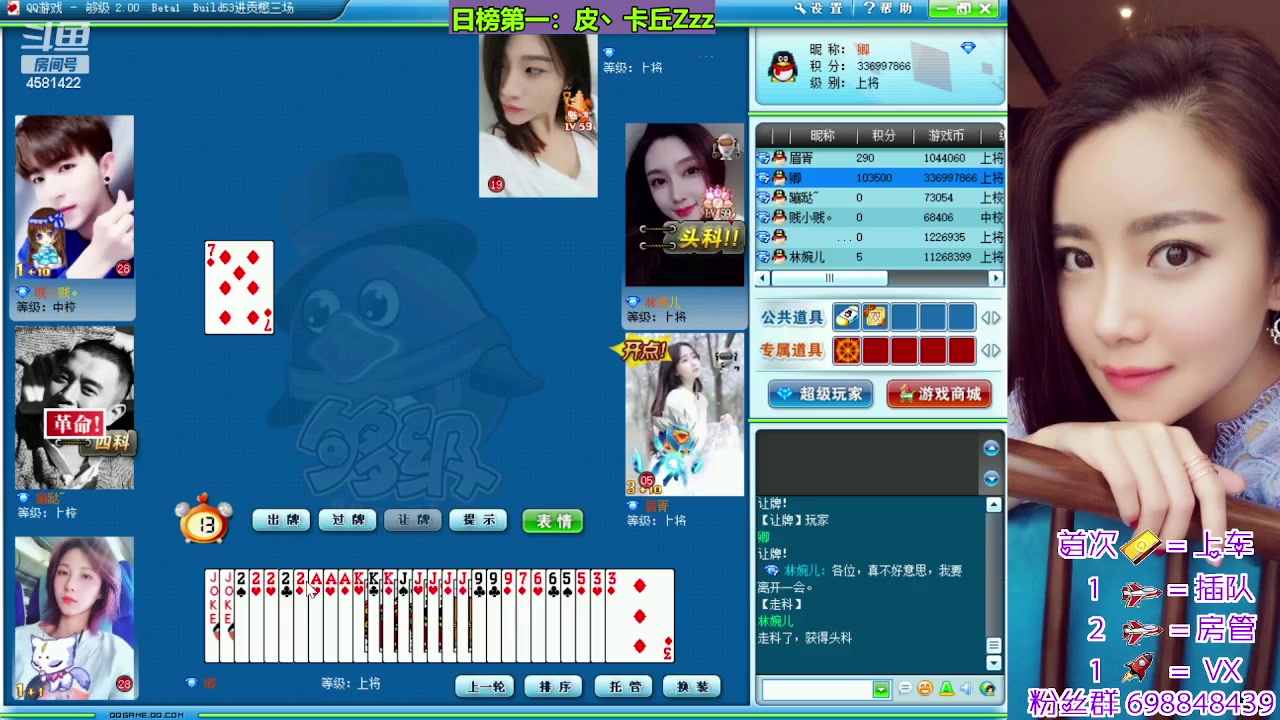The width and height of the screenshot is (1280, 720).
Task: Open the smiley emoji picker
Action: pyautogui.click(x=925, y=689)
